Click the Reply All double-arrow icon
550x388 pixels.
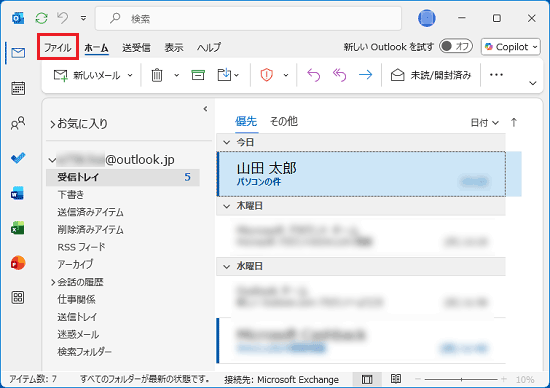pyautogui.click(x=340, y=75)
